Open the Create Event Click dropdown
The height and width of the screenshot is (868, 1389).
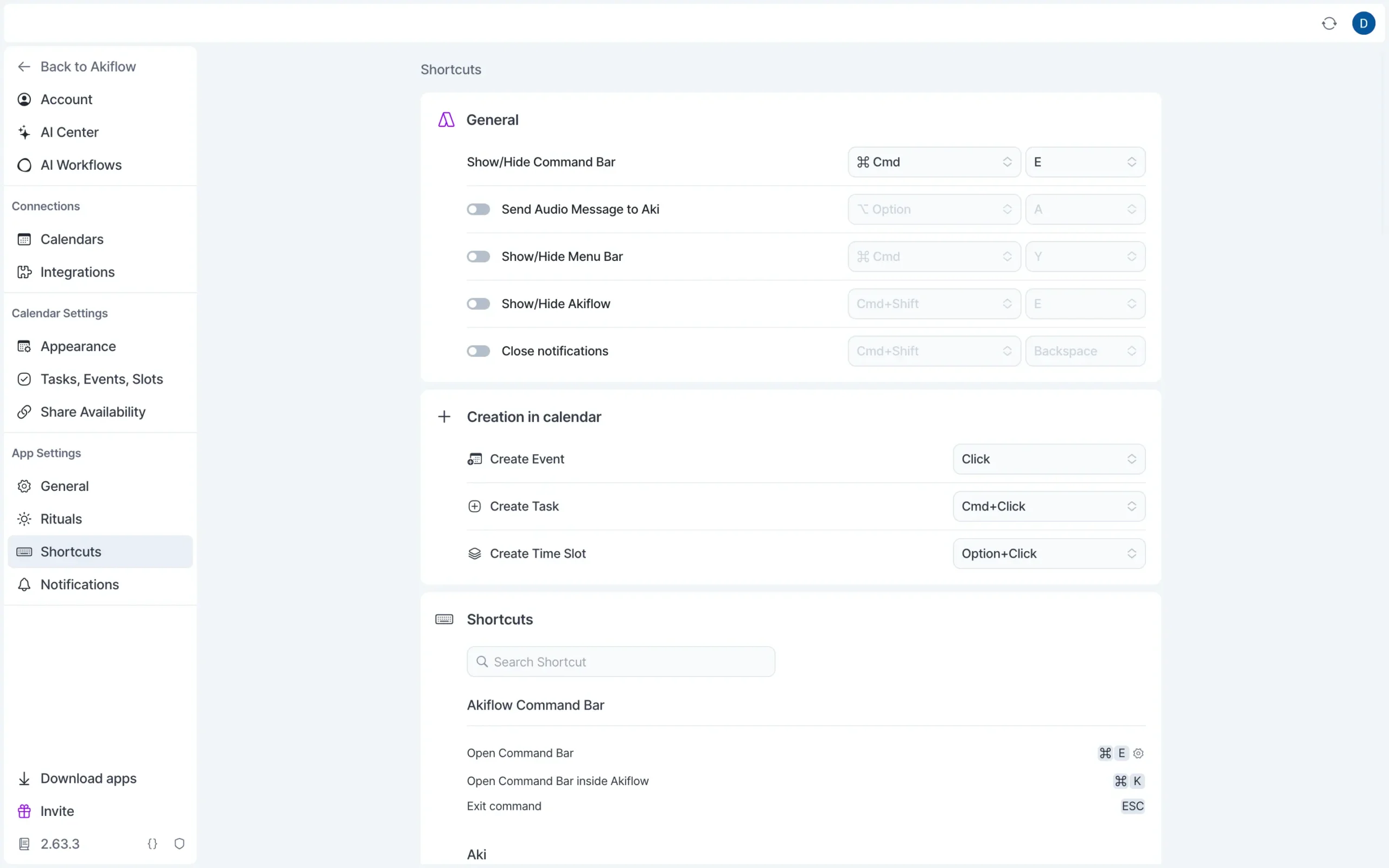[x=1049, y=459]
